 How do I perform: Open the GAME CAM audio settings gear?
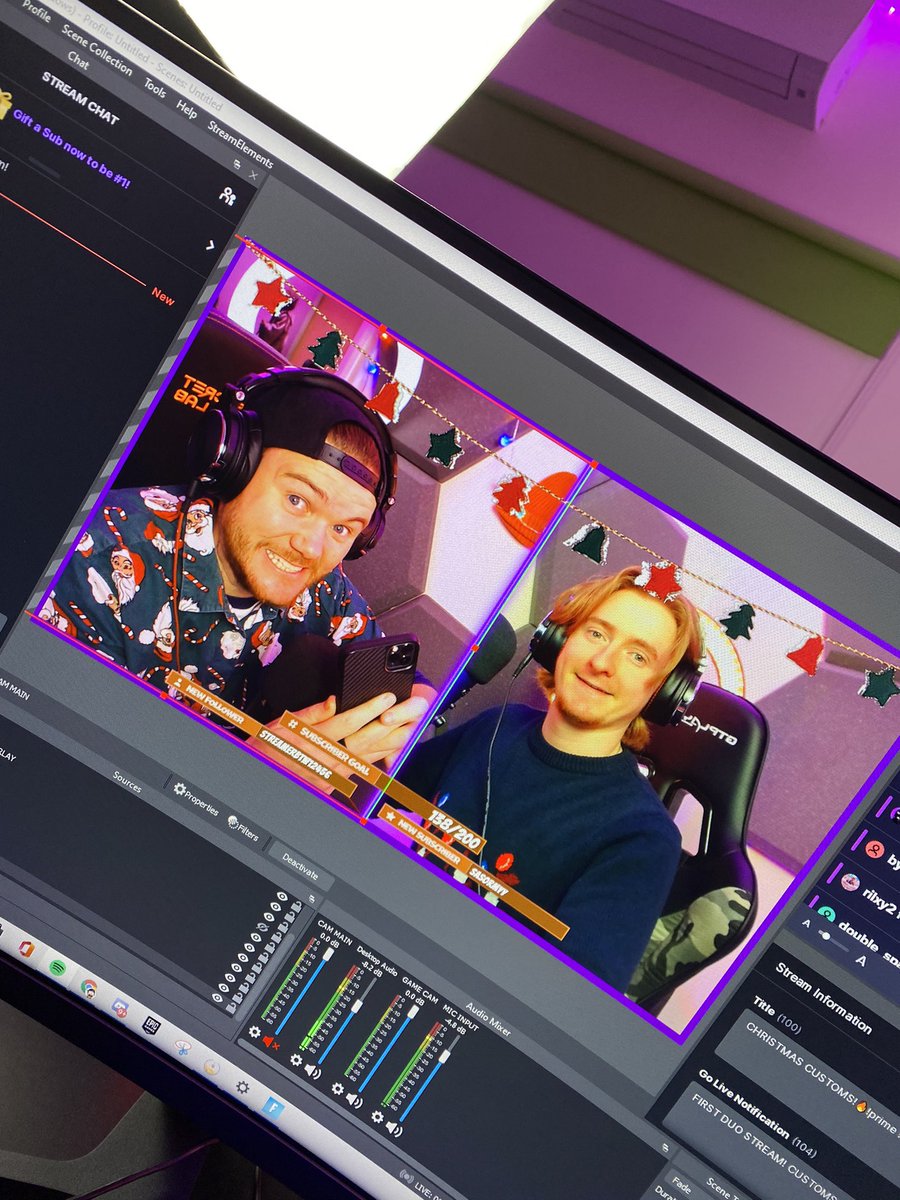pyautogui.click(x=338, y=1088)
